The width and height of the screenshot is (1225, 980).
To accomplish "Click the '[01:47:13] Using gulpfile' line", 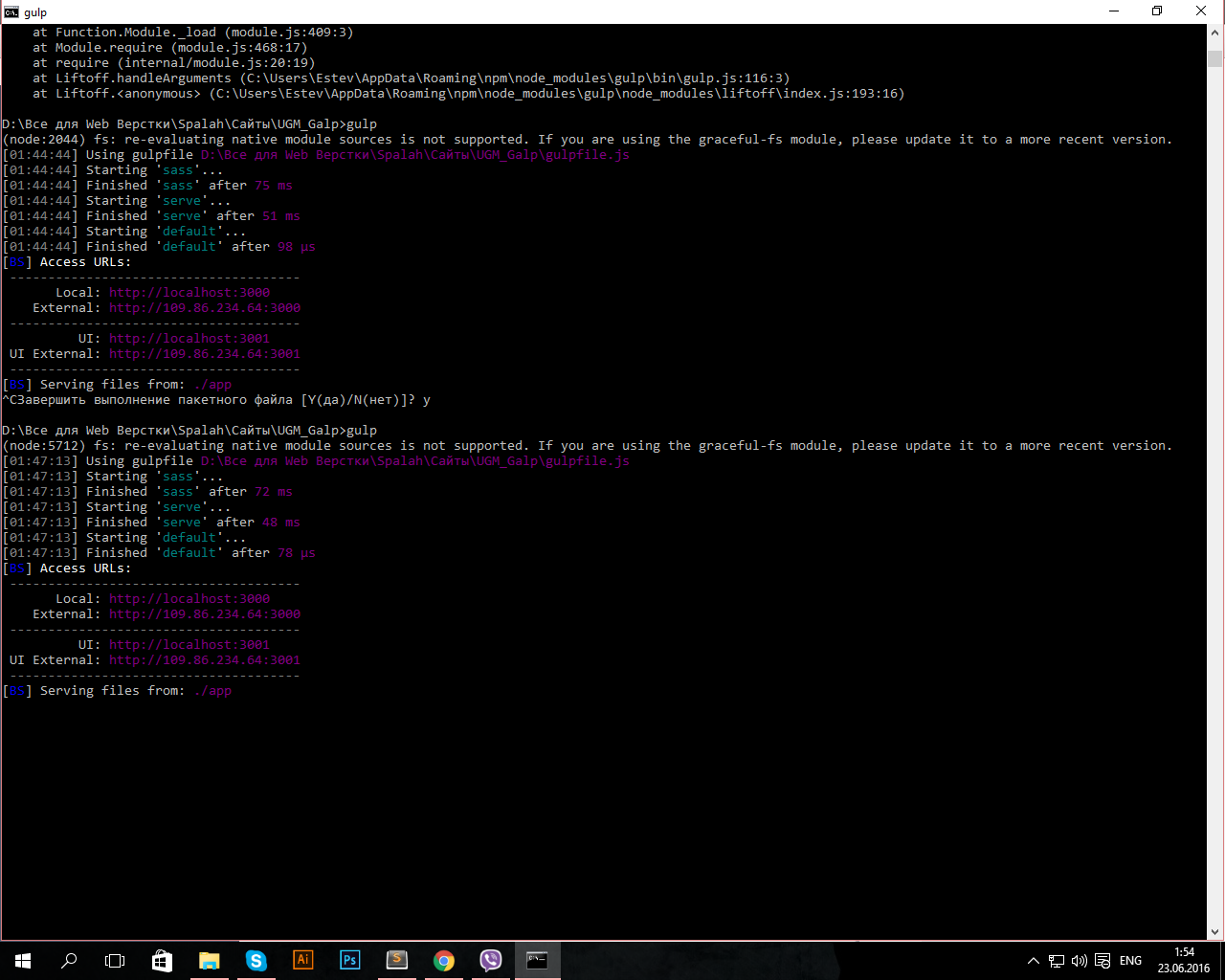I will coord(316,461).
